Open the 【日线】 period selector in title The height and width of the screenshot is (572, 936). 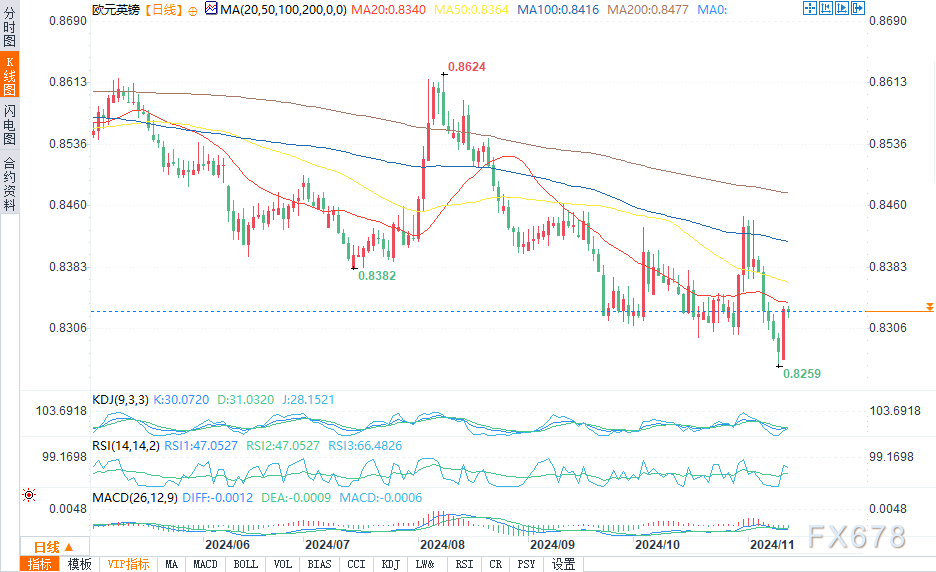164,10
